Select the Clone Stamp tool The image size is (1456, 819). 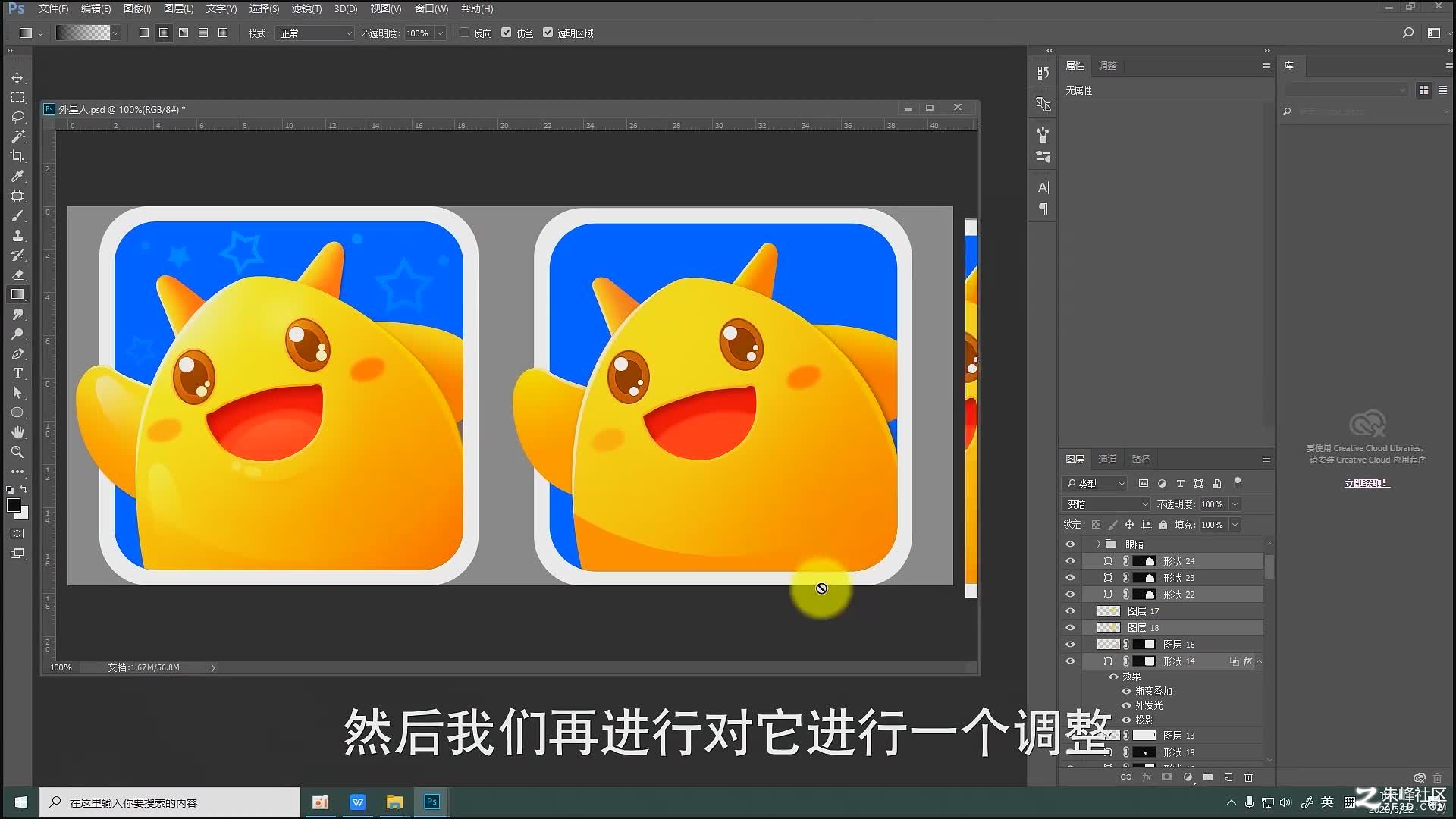(17, 236)
